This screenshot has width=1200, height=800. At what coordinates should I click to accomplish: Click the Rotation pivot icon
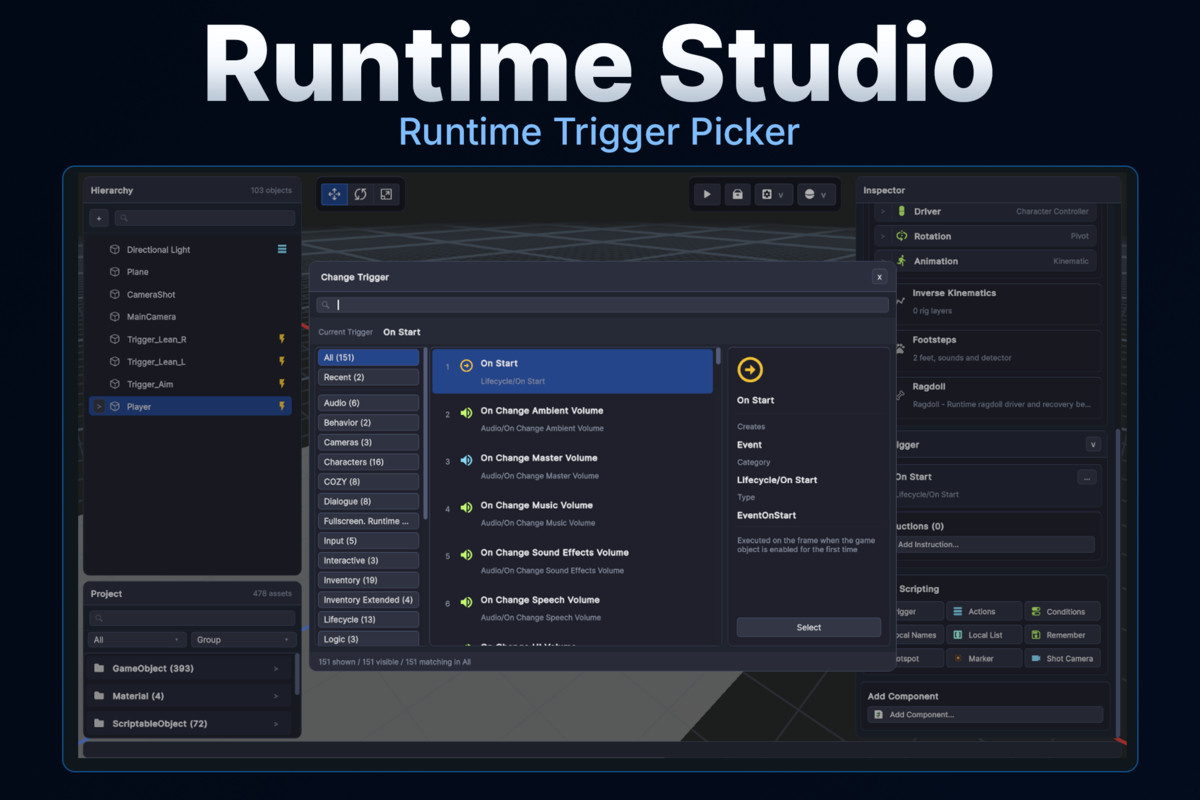pos(901,236)
